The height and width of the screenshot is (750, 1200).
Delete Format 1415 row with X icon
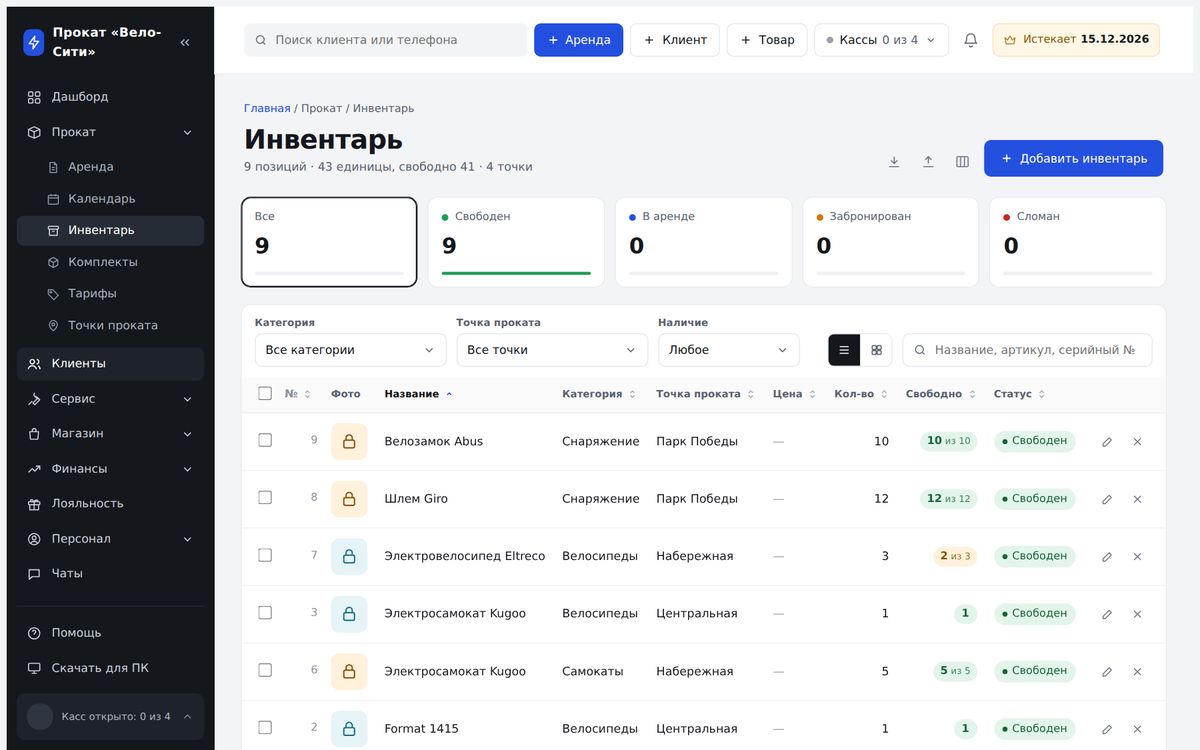(x=1137, y=729)
